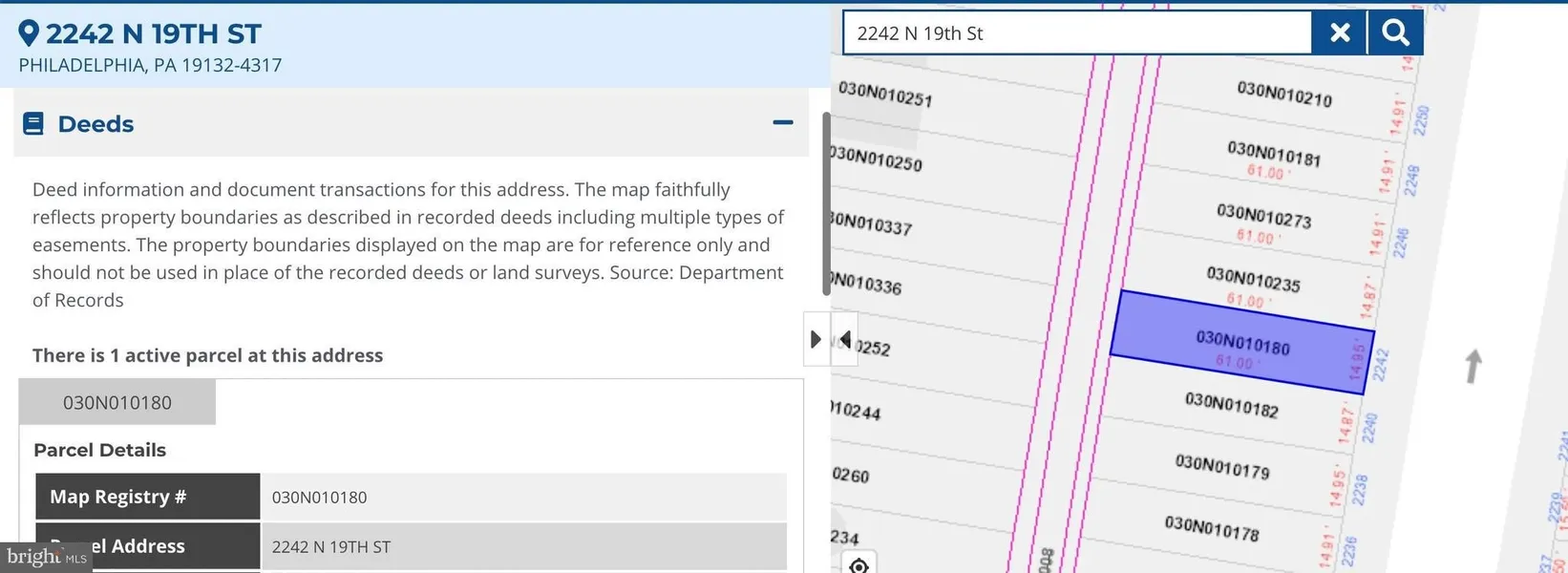Click the highlighted blue parcel 030N010180
The width and height of the screenshot is (1568, 573).
[1241, 342]
